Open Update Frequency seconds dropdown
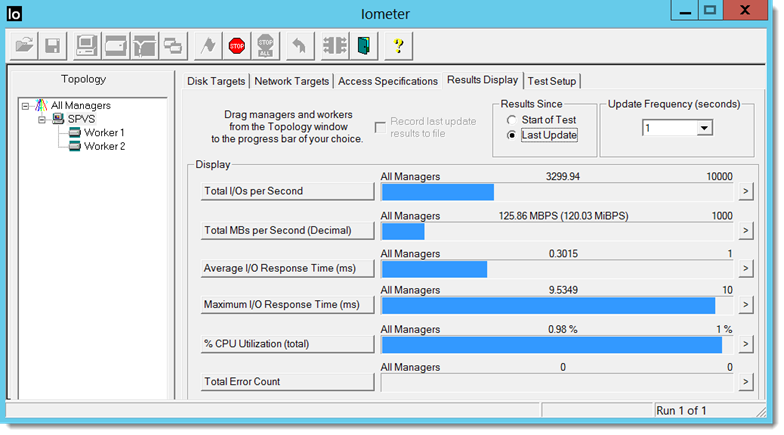Screen dimensions: 784x435 (x=704, y=128)
